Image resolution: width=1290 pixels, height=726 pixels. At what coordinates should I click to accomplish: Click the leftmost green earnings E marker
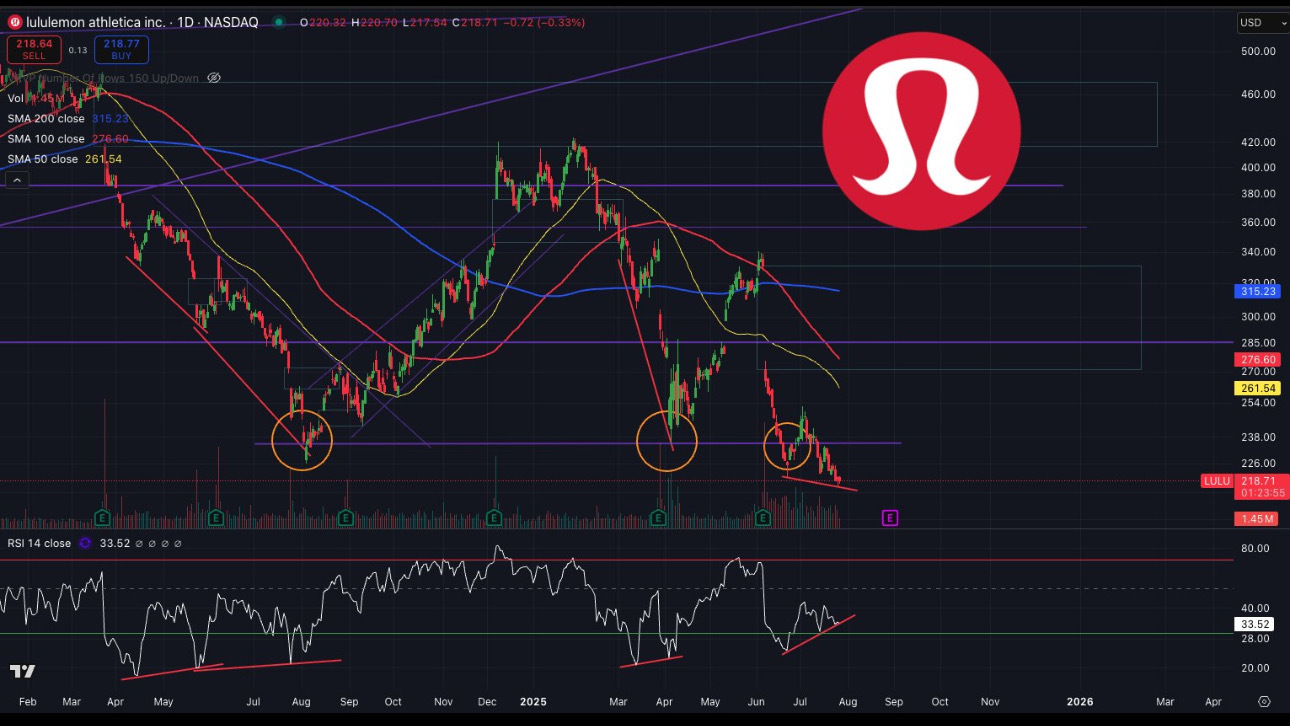click(102, 517)
